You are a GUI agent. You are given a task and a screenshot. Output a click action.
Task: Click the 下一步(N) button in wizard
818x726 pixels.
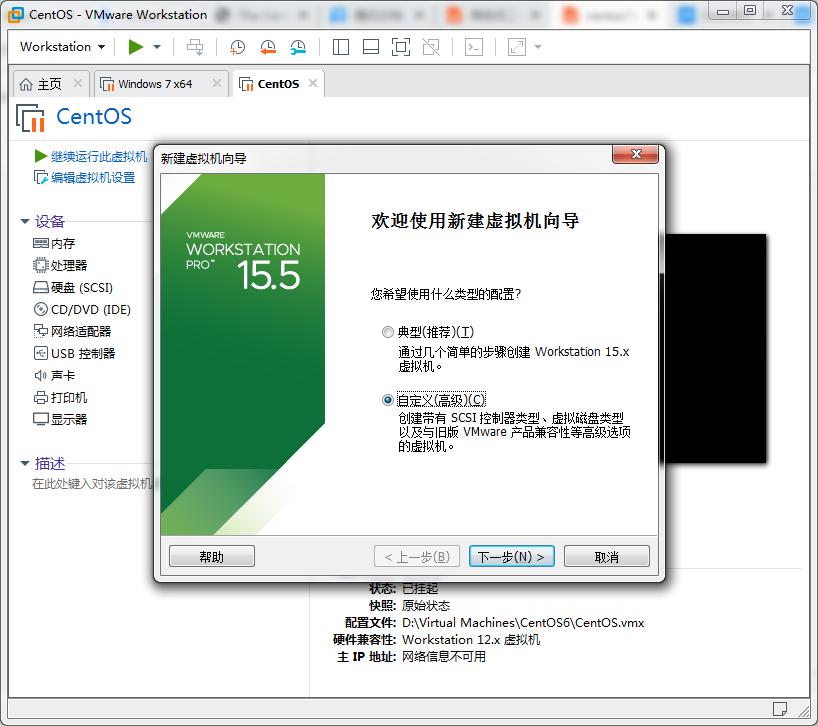[x=511, y=556]
